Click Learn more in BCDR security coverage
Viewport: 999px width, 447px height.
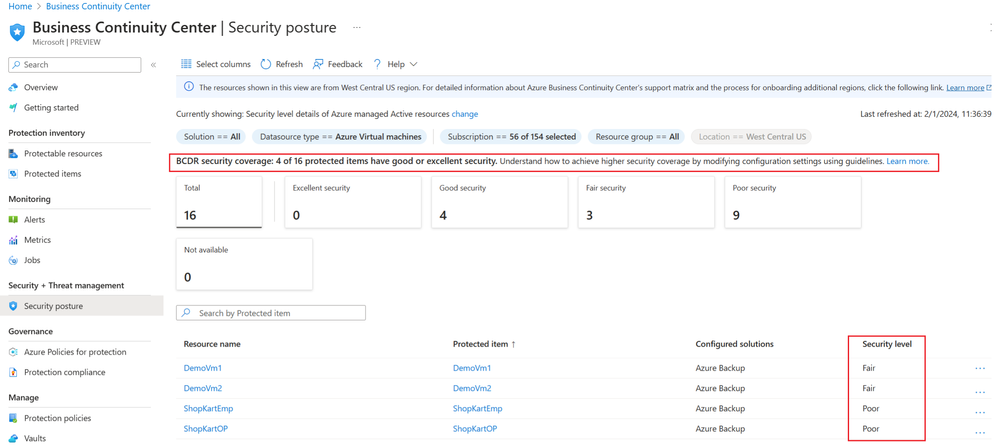coord(908,162)
